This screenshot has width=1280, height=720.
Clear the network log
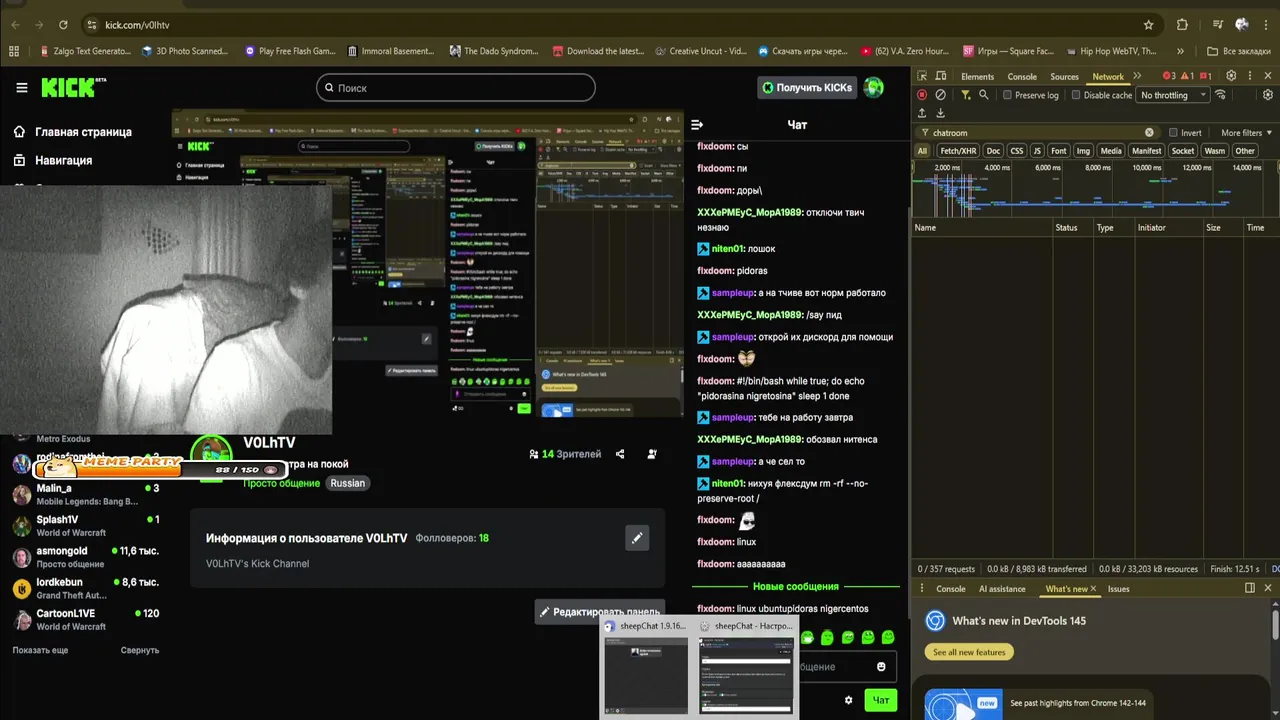click(941, 95)
